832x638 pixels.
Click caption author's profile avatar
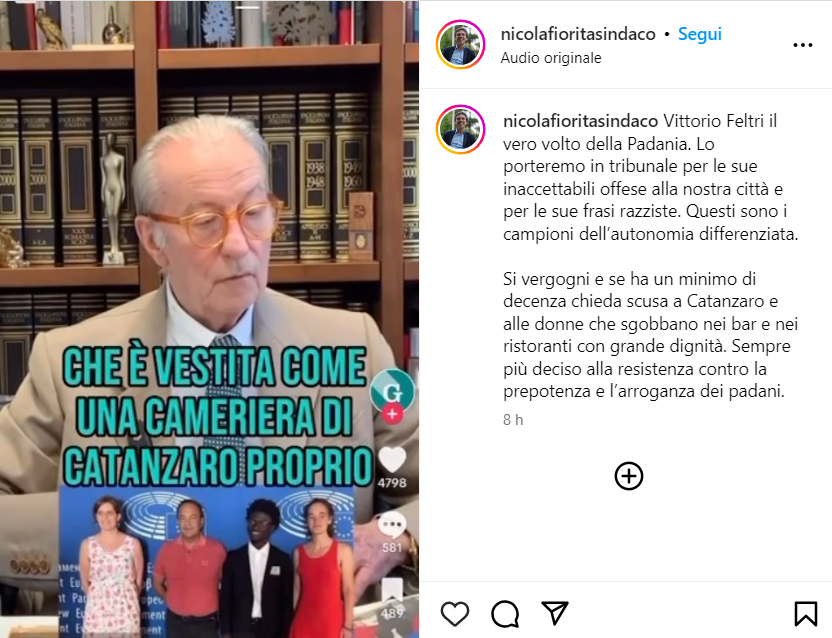460,130
